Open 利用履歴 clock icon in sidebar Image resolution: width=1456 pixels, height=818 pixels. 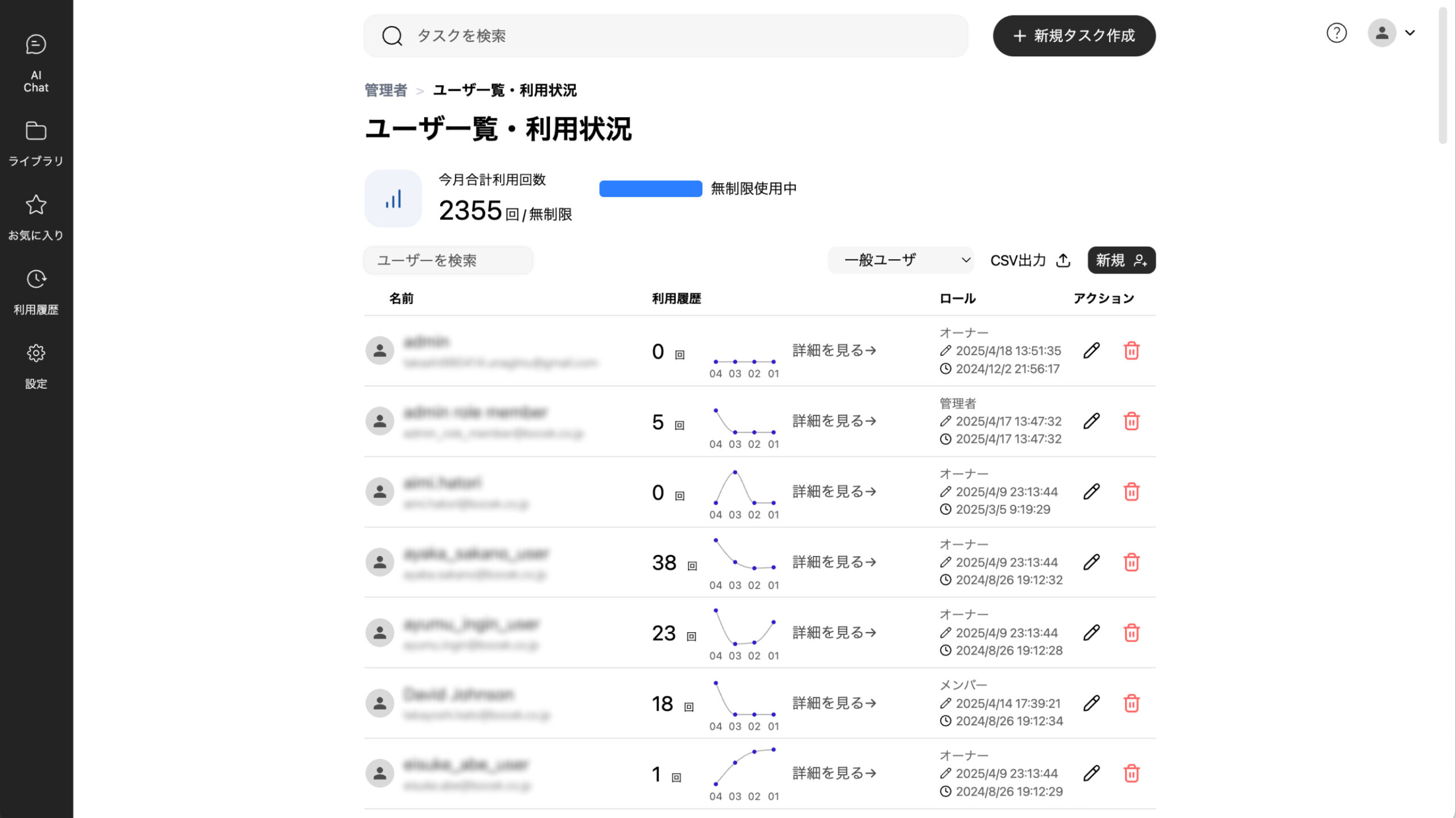point(36,279)
